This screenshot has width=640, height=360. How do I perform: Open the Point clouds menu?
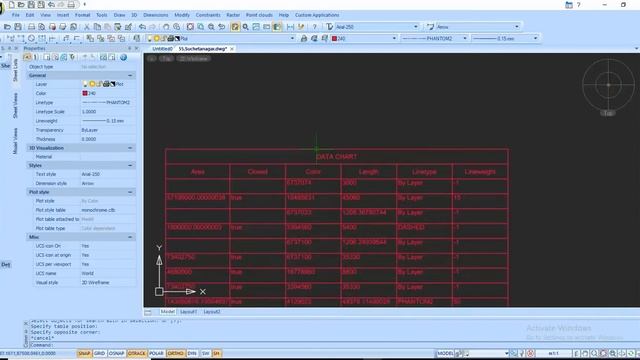tap(259, 15)
